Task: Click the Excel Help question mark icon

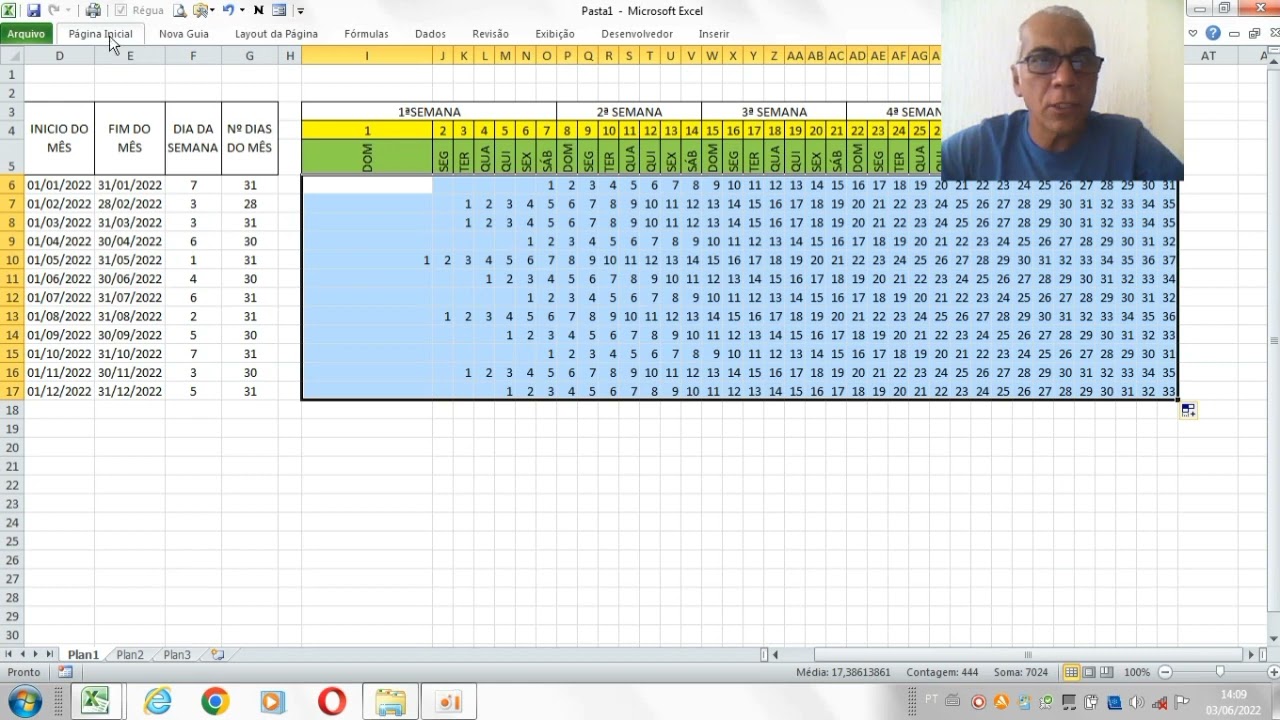Action: tap(1213, 33)
